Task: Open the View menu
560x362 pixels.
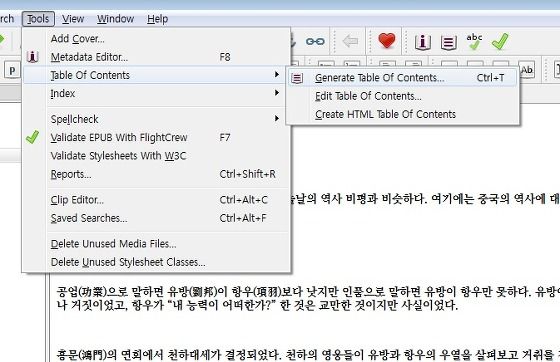Action: [x=73, y=19]
